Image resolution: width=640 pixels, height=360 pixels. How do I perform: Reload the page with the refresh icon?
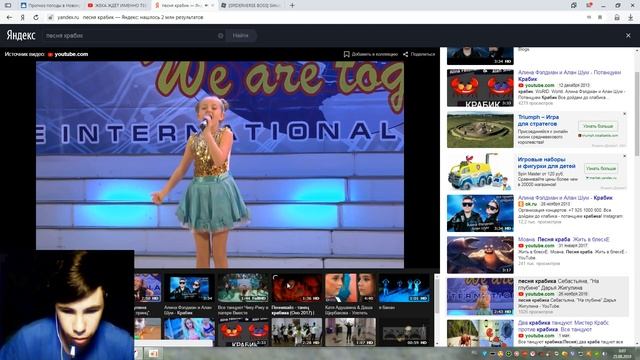click(36, 18)
